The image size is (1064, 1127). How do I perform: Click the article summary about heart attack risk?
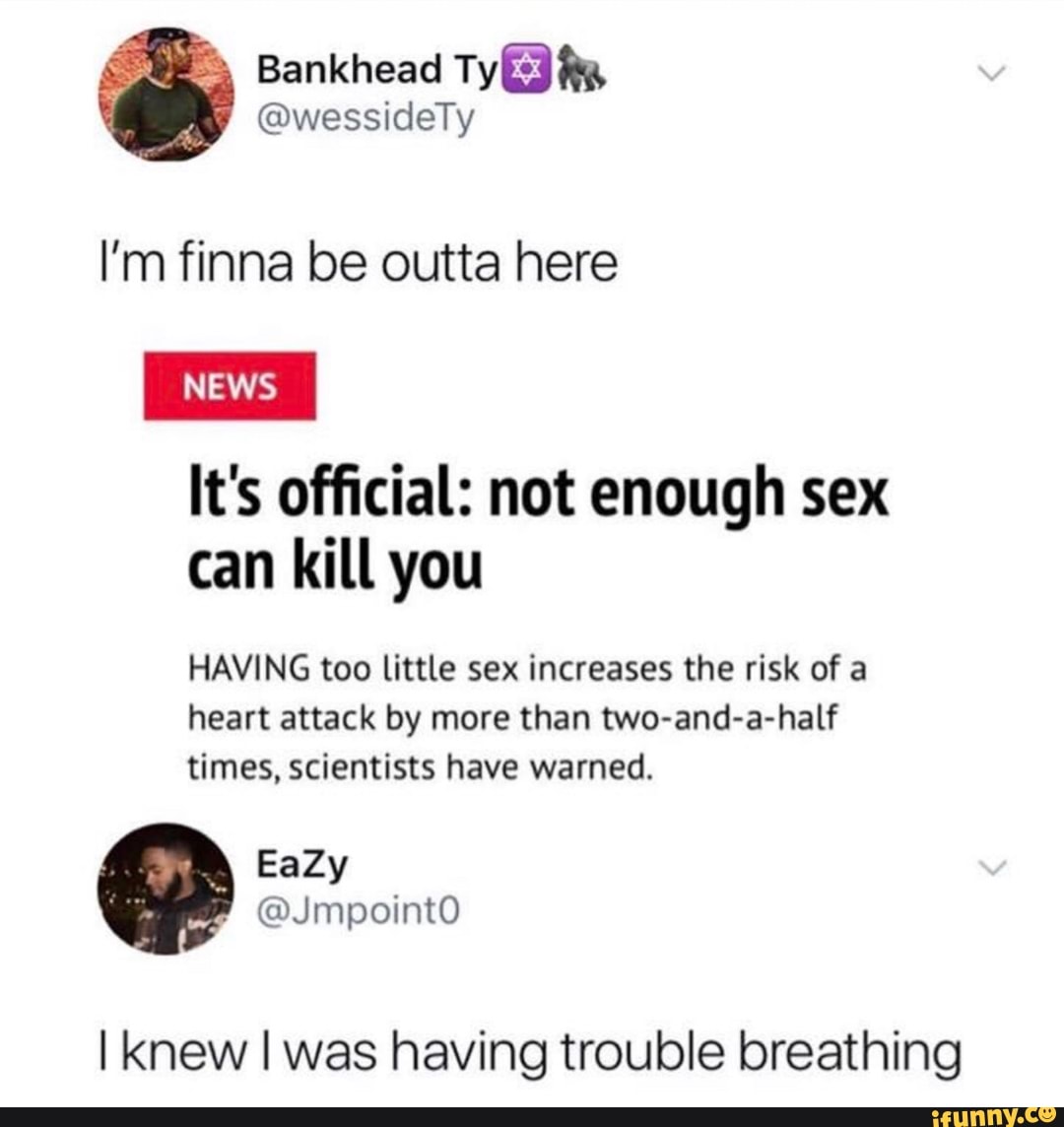[527, 719]
